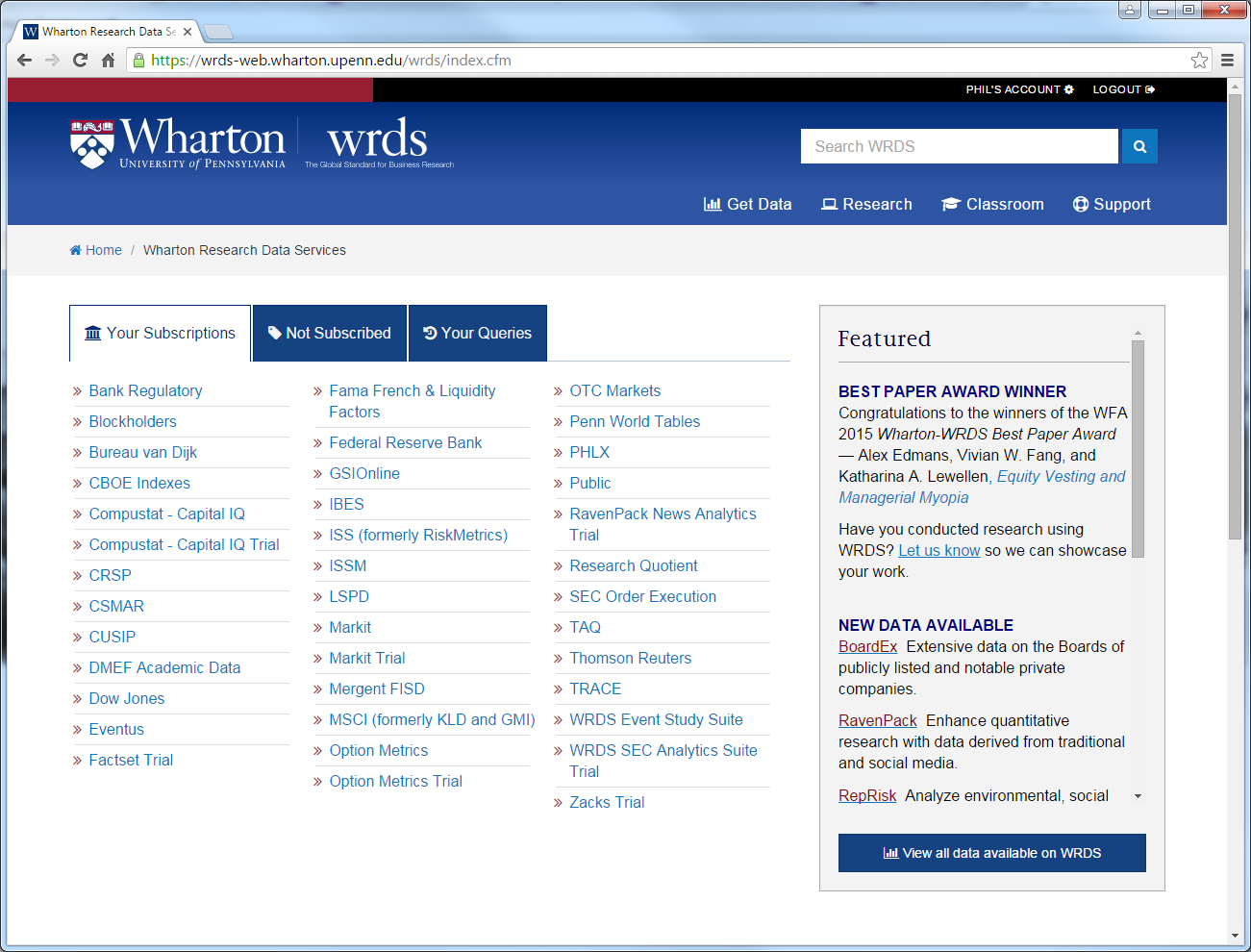This screenshot has width=1251, height=952.
Task: Click the Featured panel scroll down arrow
Action: (1138, 796)
